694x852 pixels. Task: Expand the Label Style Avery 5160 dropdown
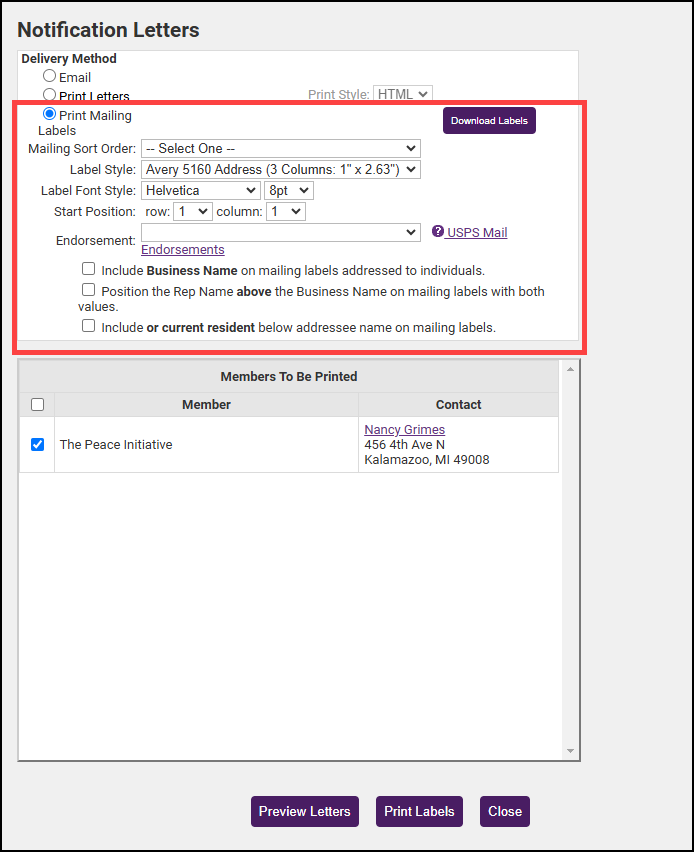click(x=280, y=170)
